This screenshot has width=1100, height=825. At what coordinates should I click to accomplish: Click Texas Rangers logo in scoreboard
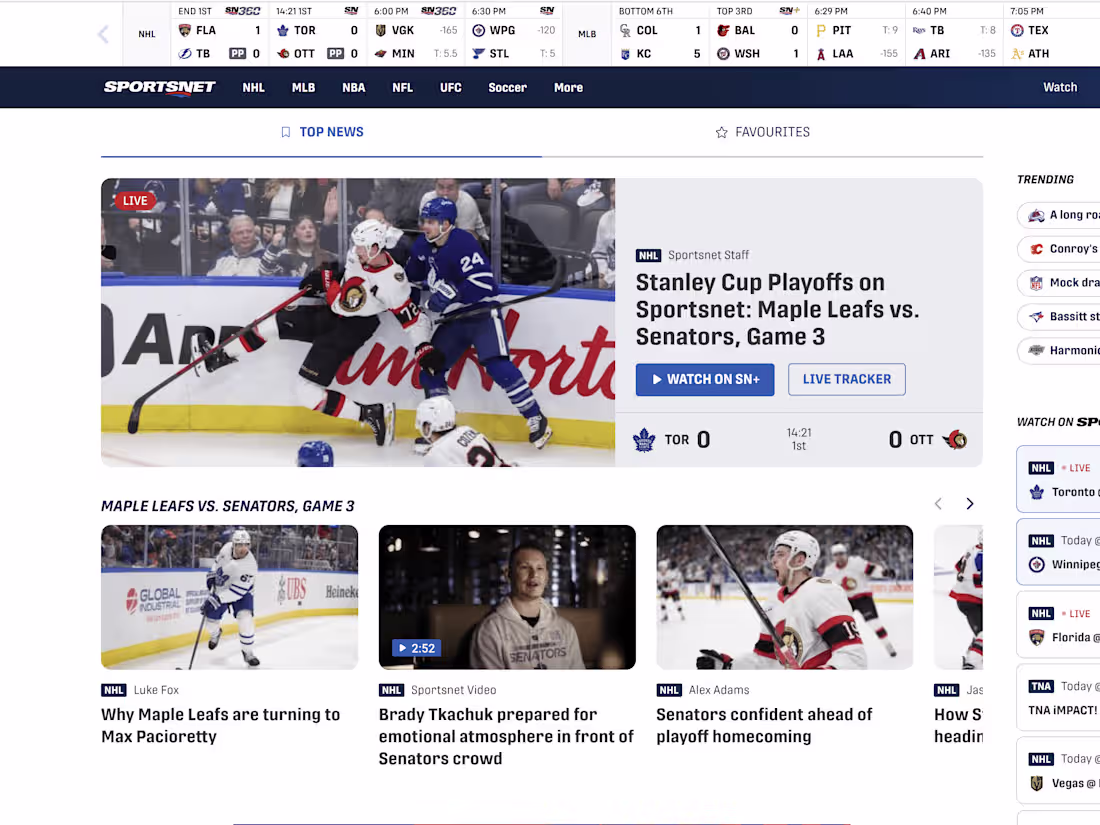tap(1017, 30)
